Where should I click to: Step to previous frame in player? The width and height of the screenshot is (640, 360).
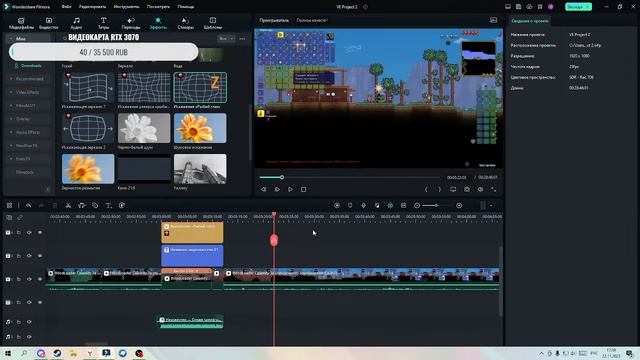tap(263, 189)
